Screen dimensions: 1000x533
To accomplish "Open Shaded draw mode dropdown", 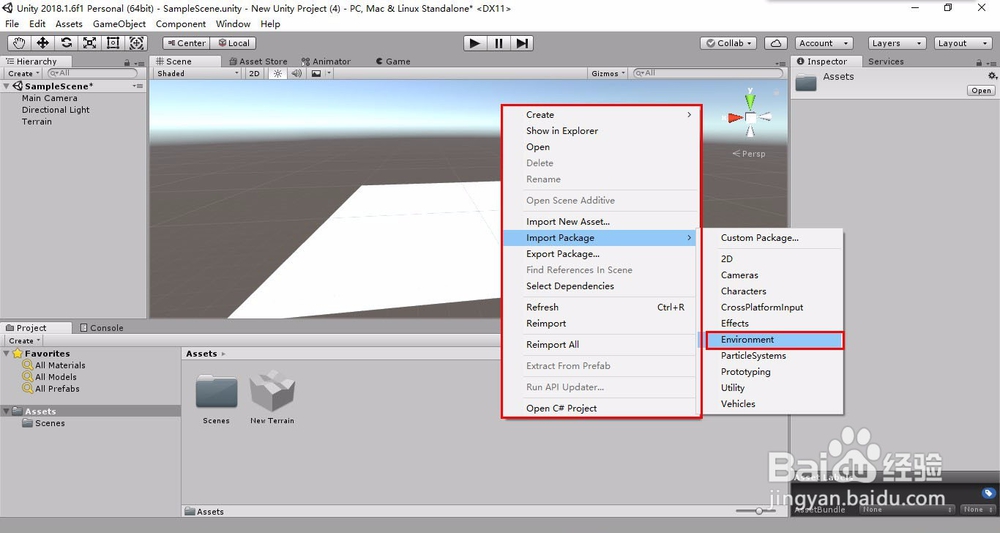I will click(198, 73).
